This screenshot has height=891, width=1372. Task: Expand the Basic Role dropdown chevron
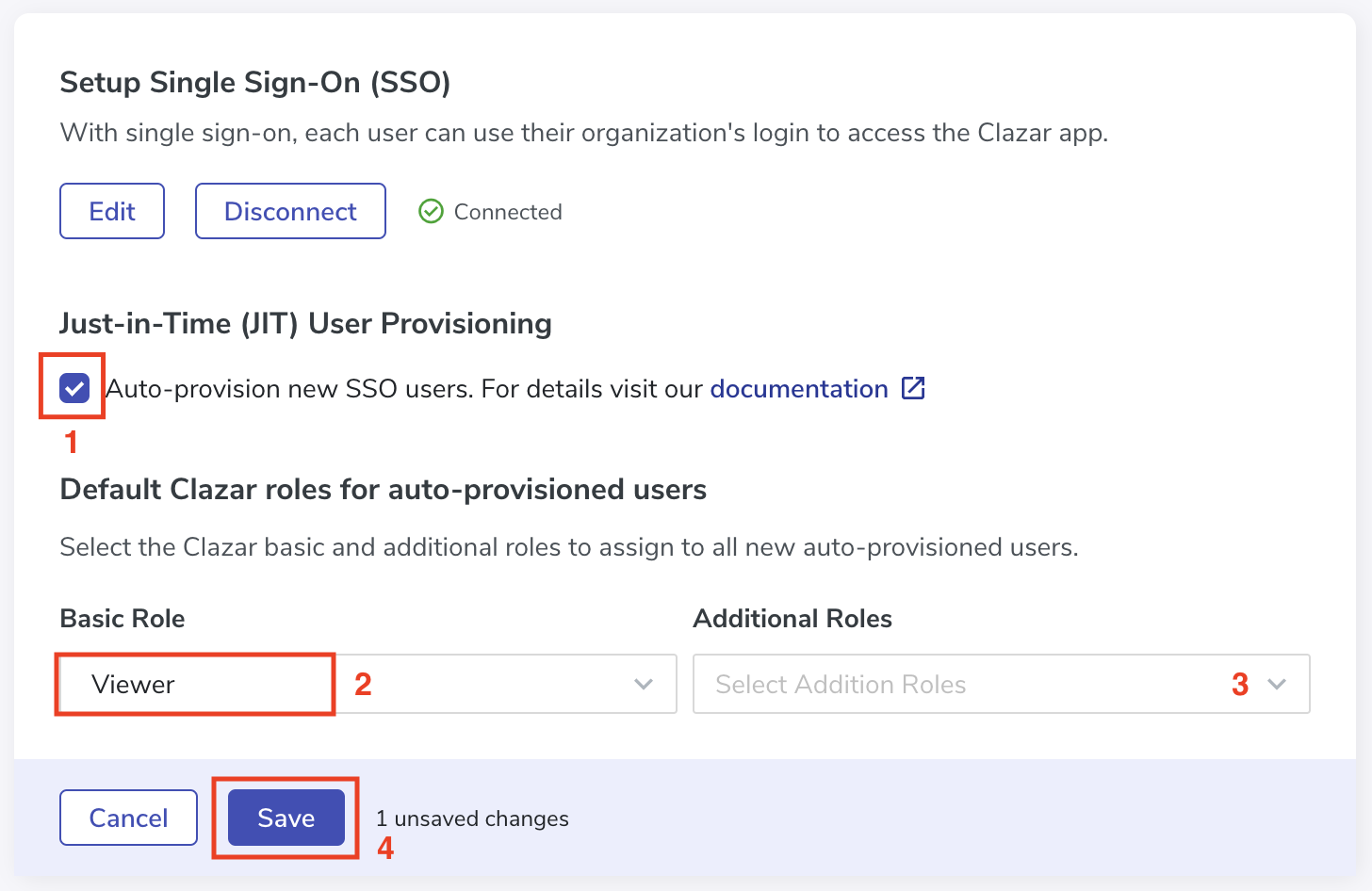coord(644,684)
